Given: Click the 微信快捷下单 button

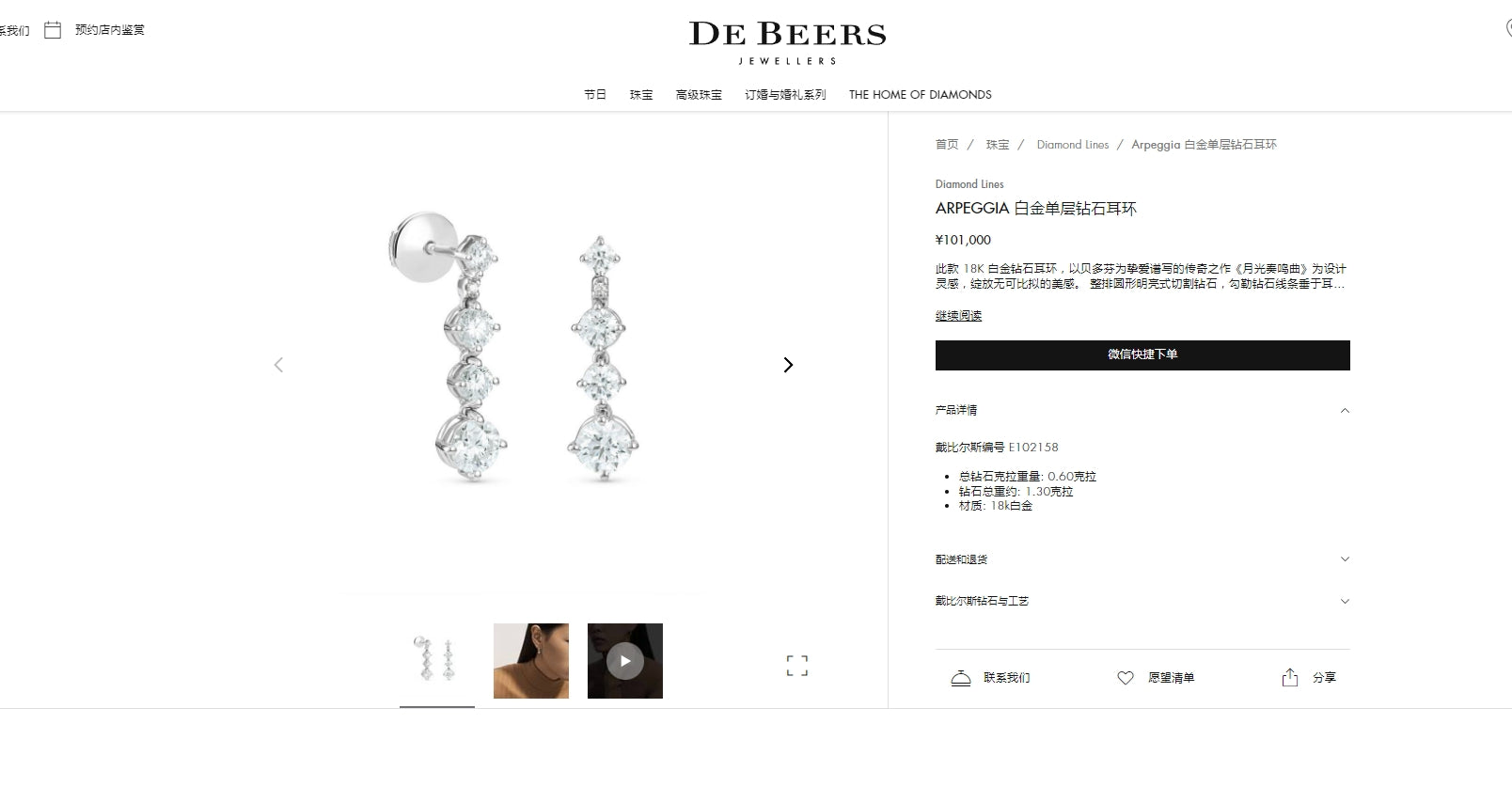Looking at the screenshot, I should click(x=1142, y=354).
